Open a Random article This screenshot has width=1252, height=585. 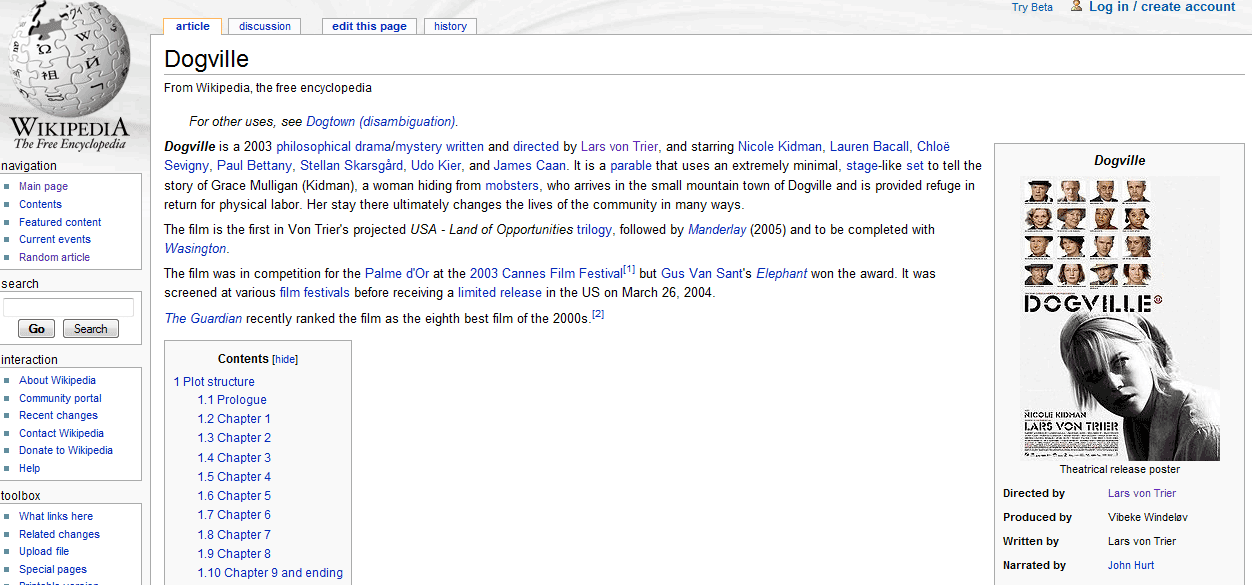pos(54,257)
